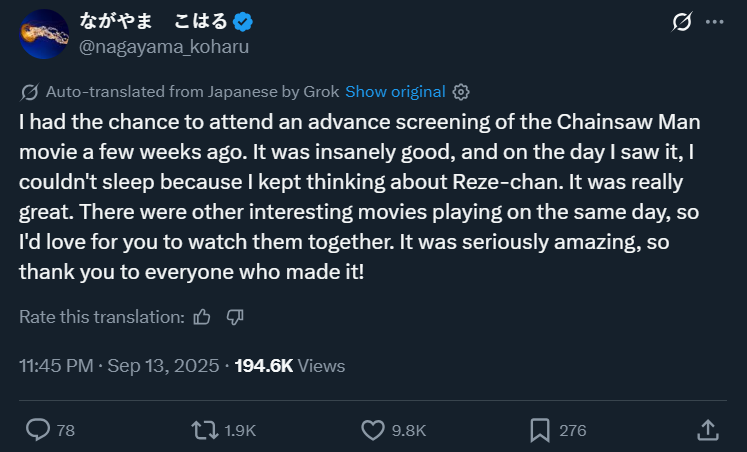This screenshot has height=452, width=747.
Task: Like the post with the heart icon
Action: [x=372, y=430]
